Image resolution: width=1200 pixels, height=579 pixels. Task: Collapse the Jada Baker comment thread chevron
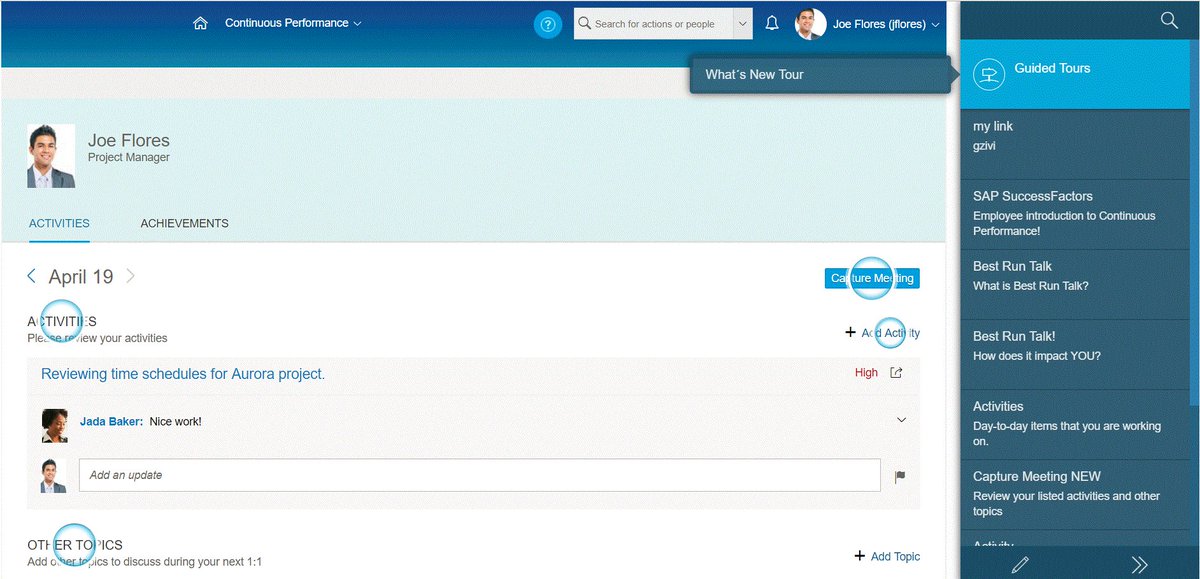click(899, 421)
